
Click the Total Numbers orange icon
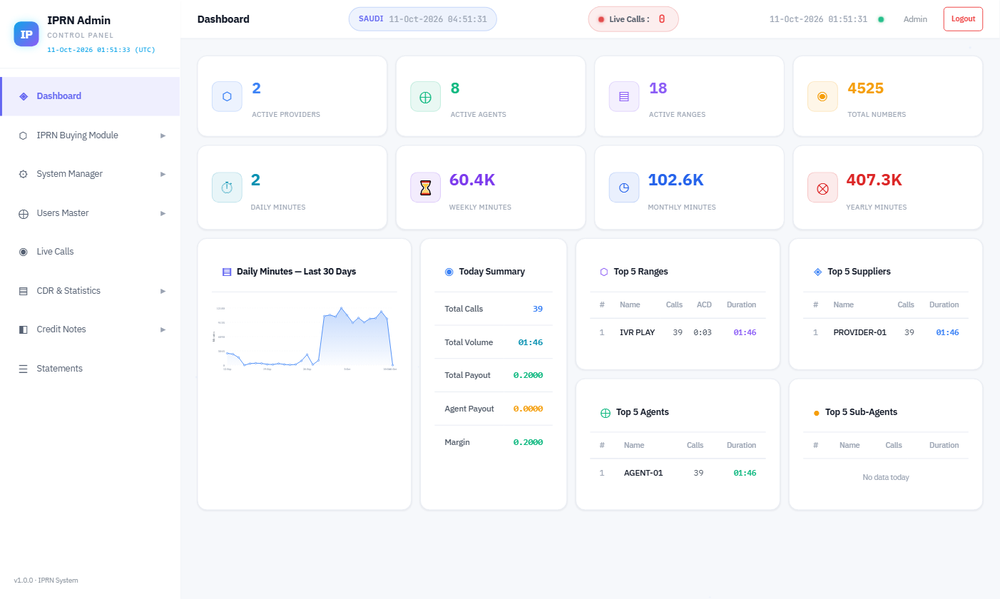coord(822,96)
